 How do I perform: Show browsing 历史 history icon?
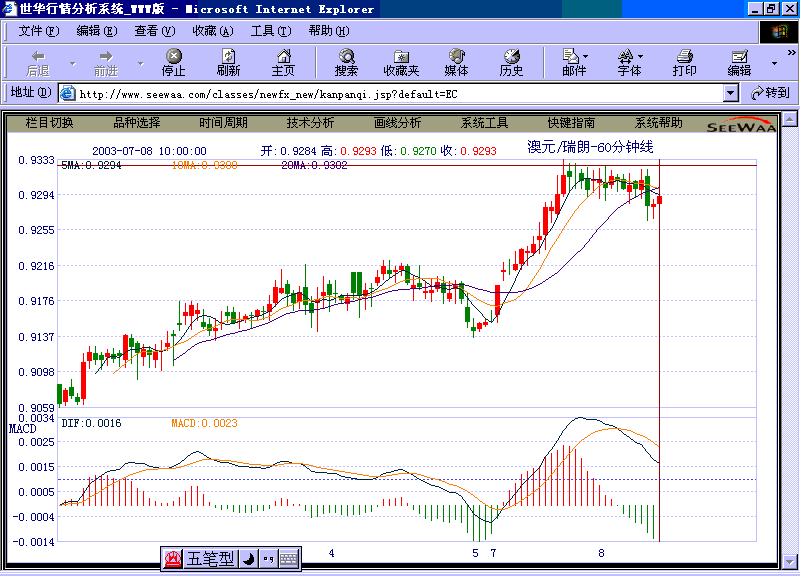coord(511,63)
